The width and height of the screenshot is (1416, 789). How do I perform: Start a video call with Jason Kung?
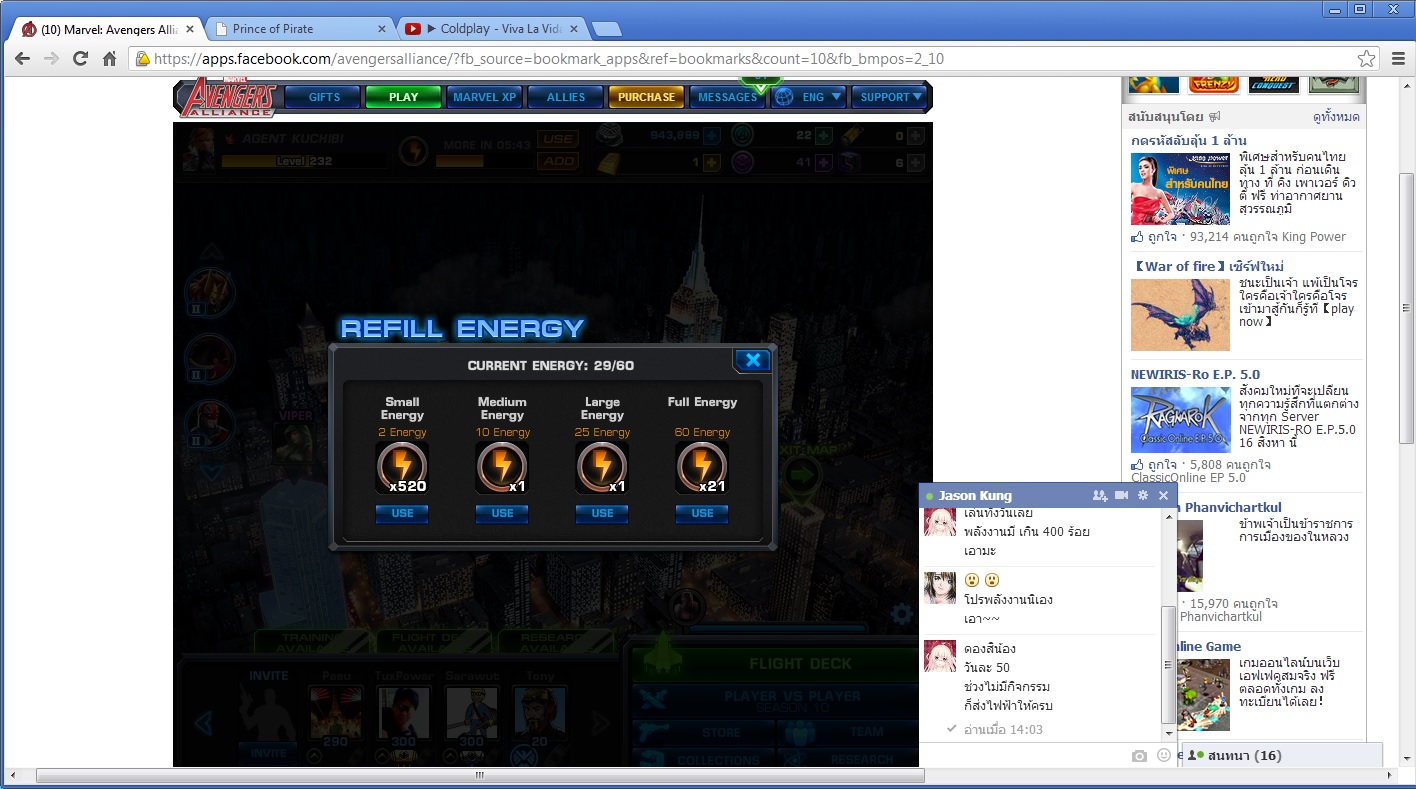coord(1121,496)
